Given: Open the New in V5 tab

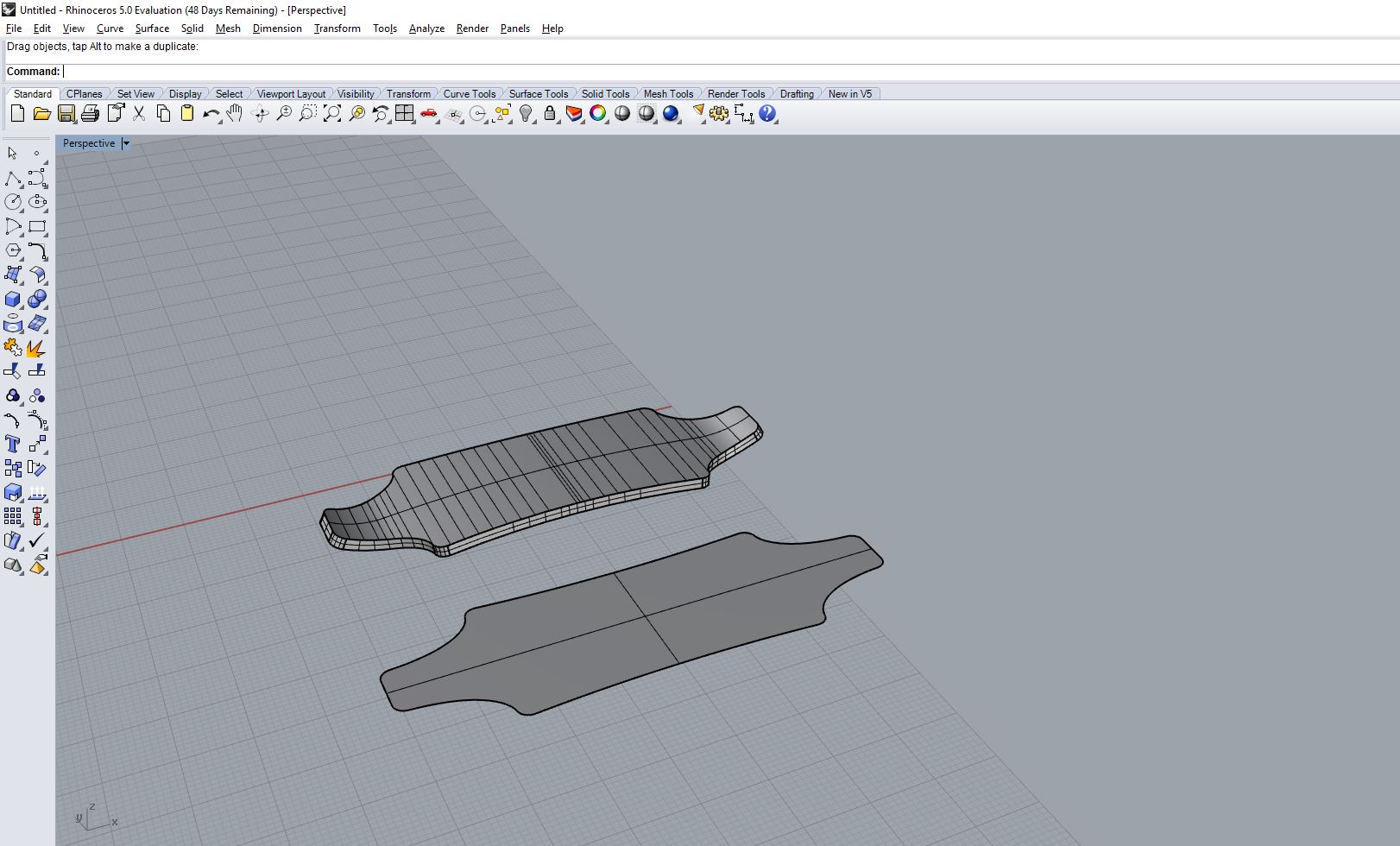Looking at the screenshot, I should point(850,94).
